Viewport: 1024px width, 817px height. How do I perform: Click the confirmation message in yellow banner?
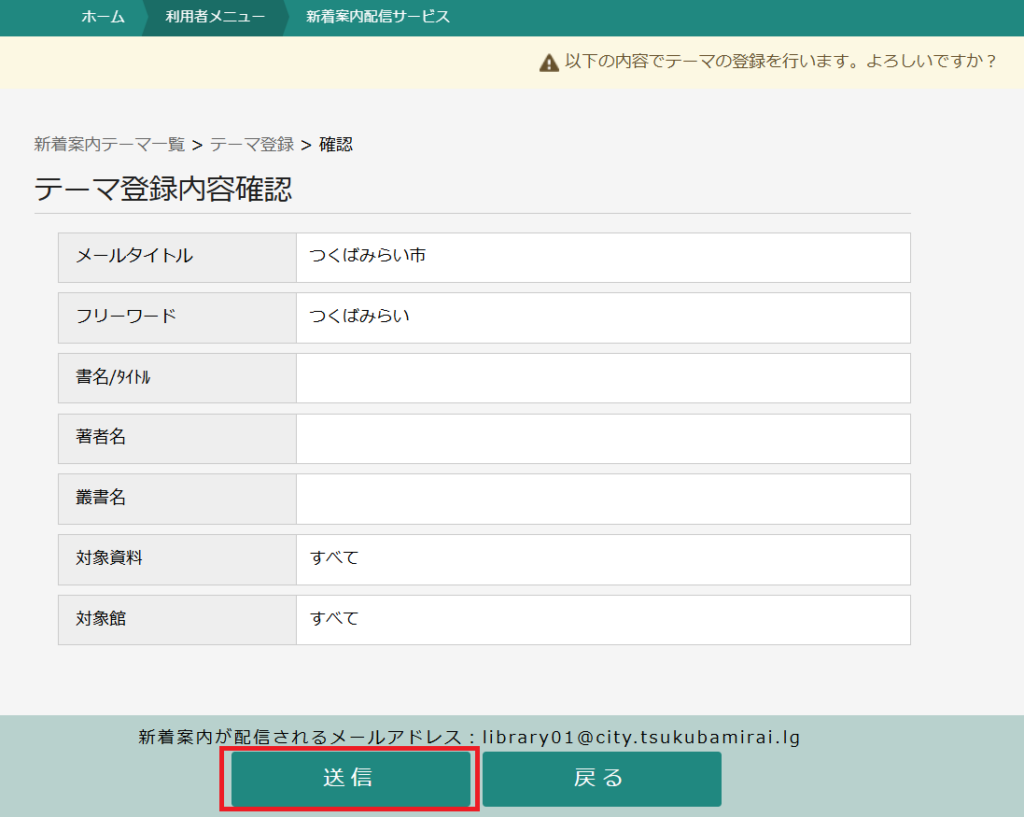pyautogui.click(x=780, y=62)
